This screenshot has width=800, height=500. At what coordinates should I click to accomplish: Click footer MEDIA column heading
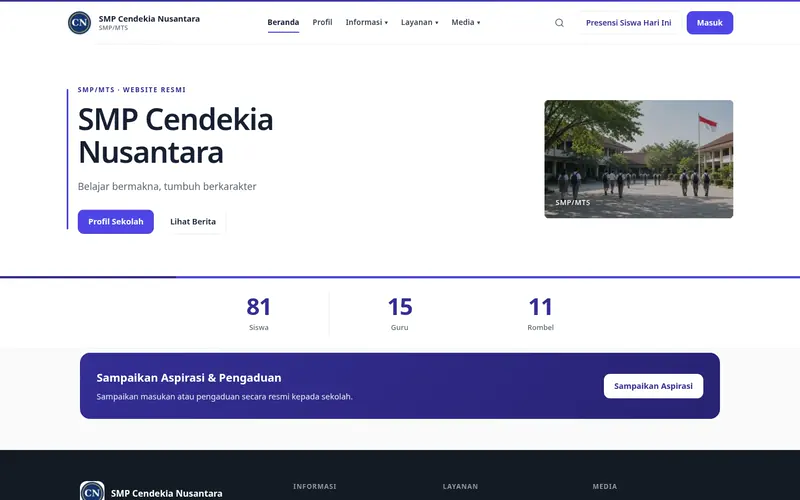pos(605,486)
